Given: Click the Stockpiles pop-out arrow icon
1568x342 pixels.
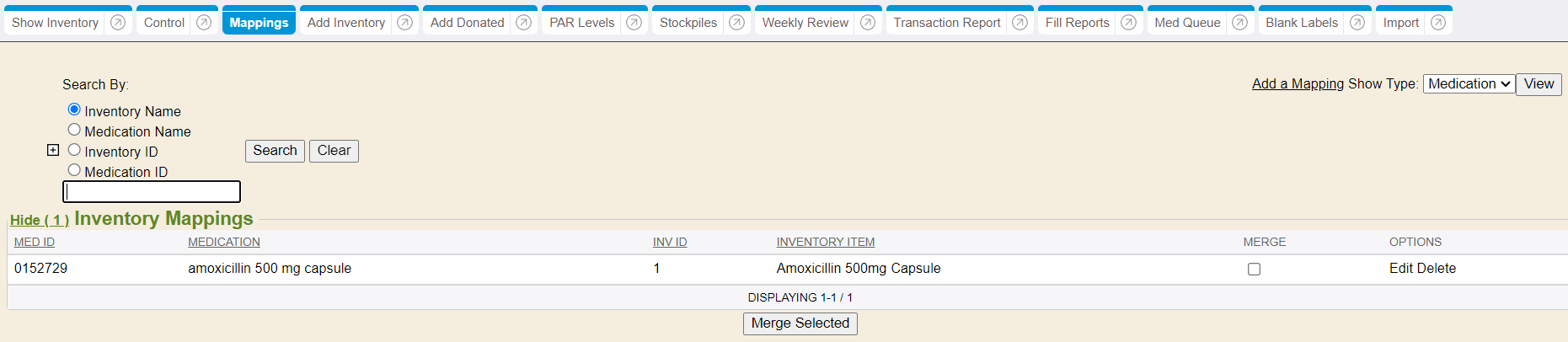Looking at the screenshot, I should pos(736,23).
